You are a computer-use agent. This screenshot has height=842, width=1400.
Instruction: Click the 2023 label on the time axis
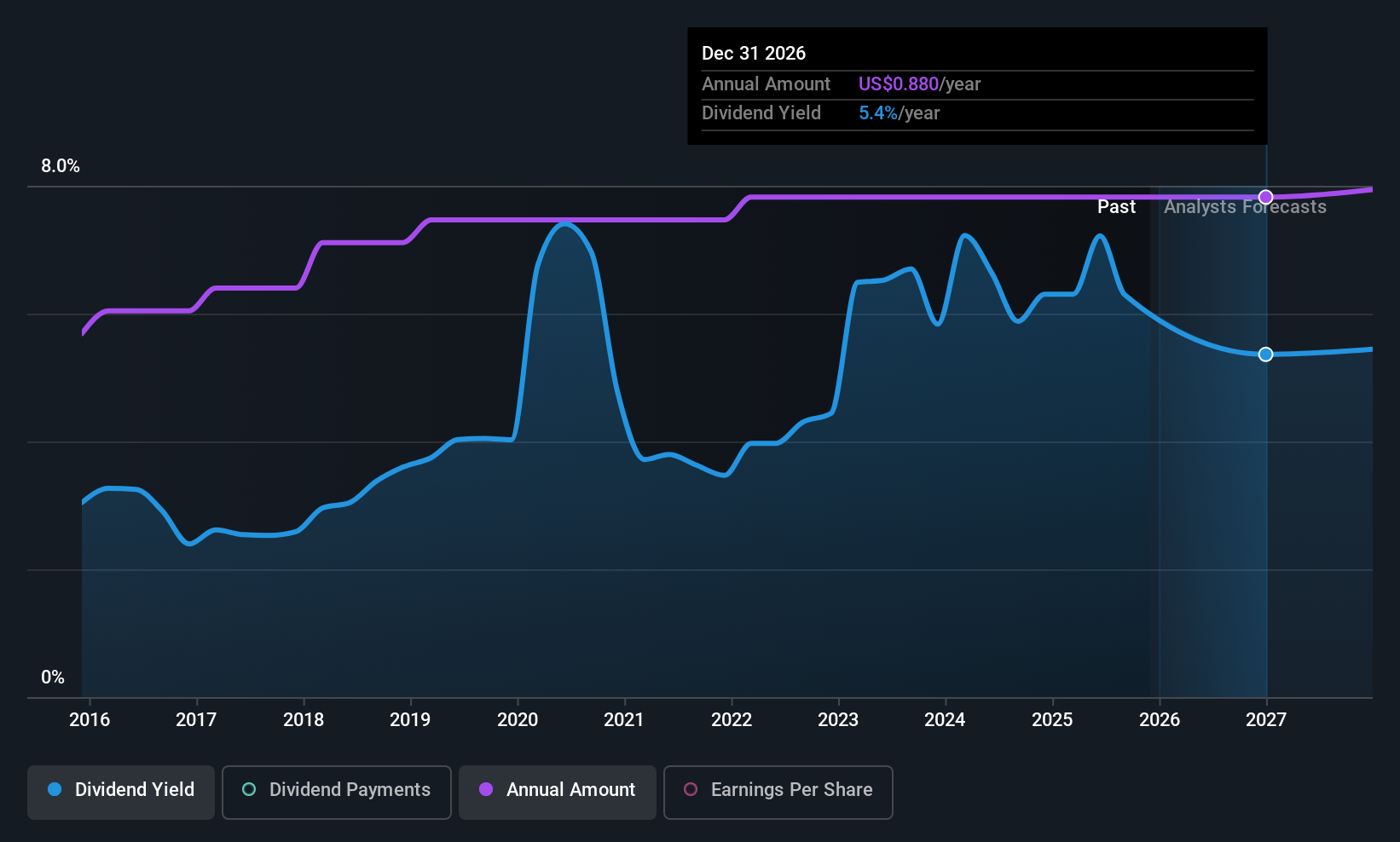[x=838, y=719]
